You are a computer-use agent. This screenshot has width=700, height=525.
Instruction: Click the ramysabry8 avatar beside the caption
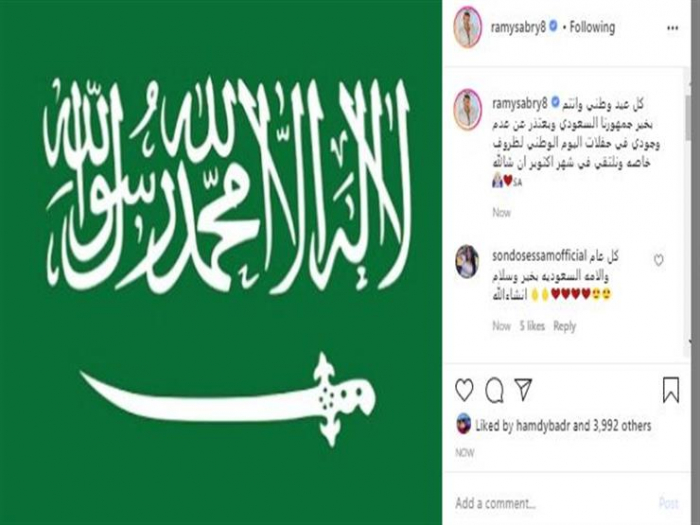[x=467, y=110]
